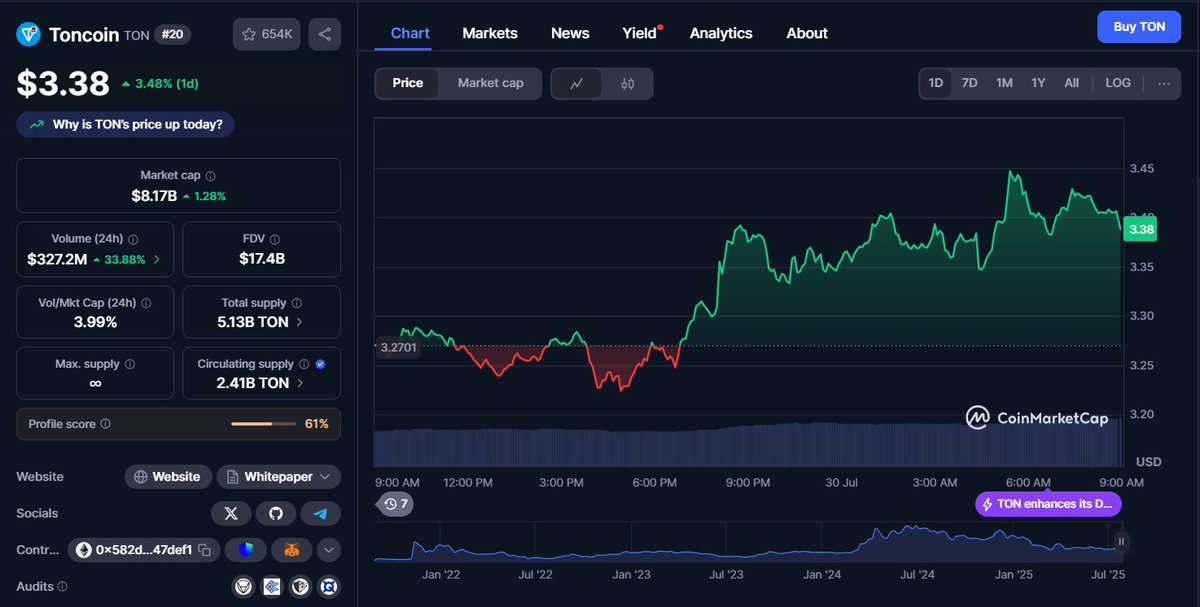The height and width of the screenshot is (607, 1200).
Task: Open the TON enhances its D... event tag
Action: [x=1048, y=504]
